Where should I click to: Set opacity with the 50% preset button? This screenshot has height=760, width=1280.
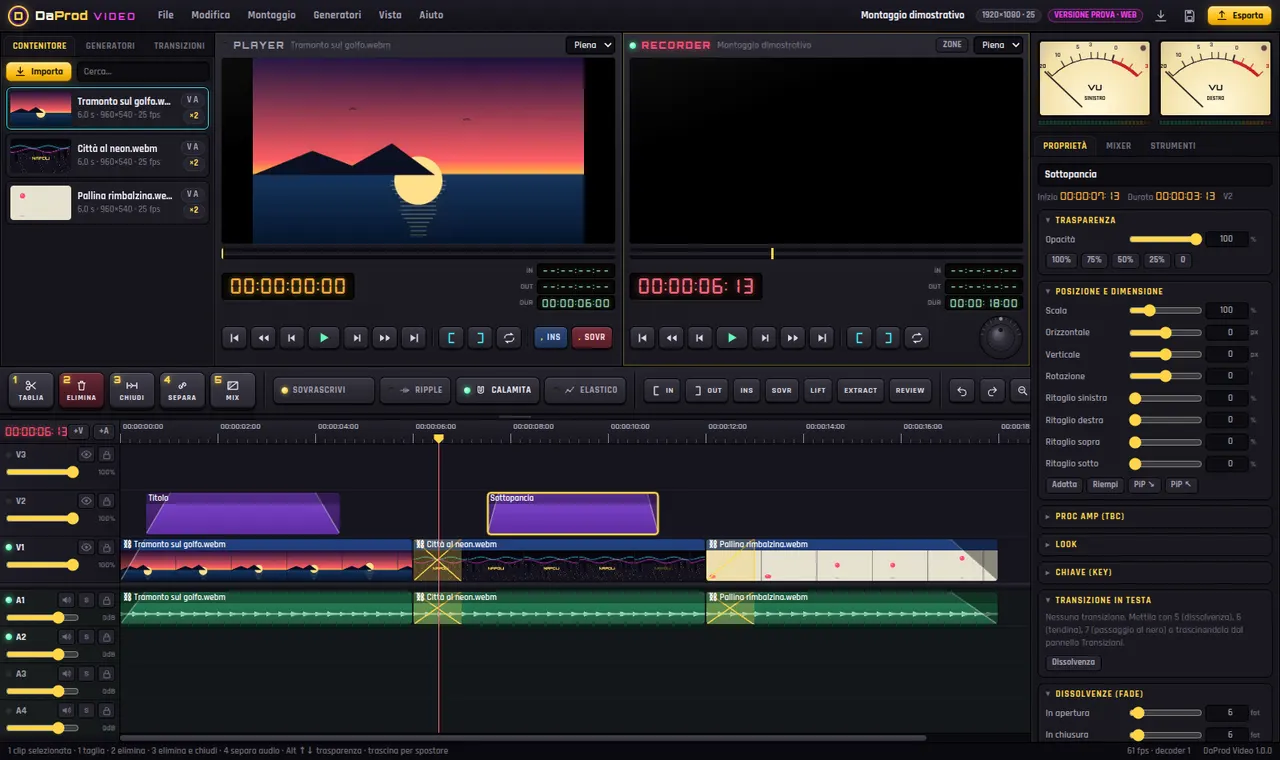tap(1125, 260)
